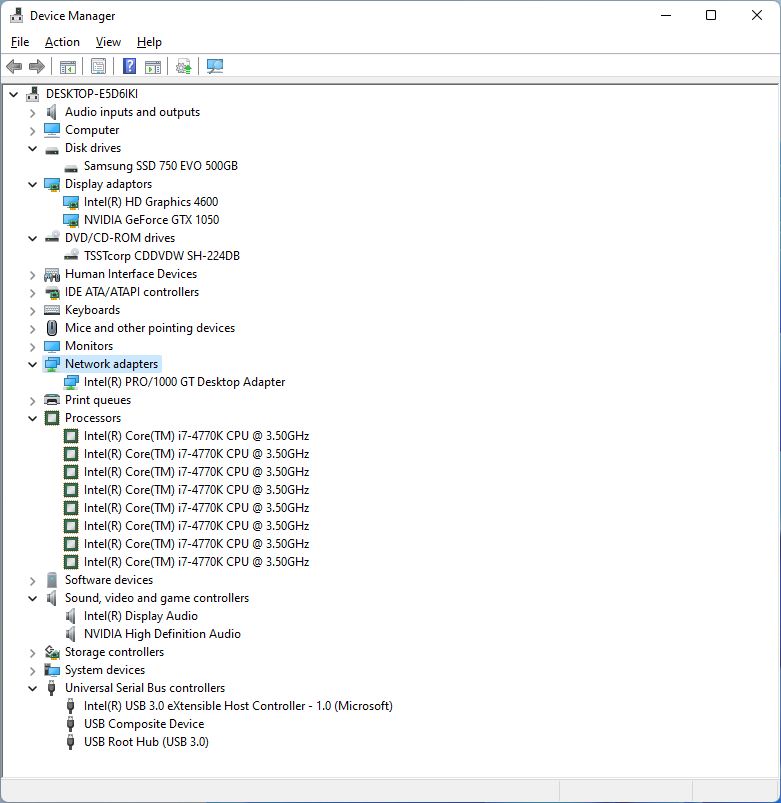Click Update device driver toolbar icon
The image size is (781, 803).
183,67
